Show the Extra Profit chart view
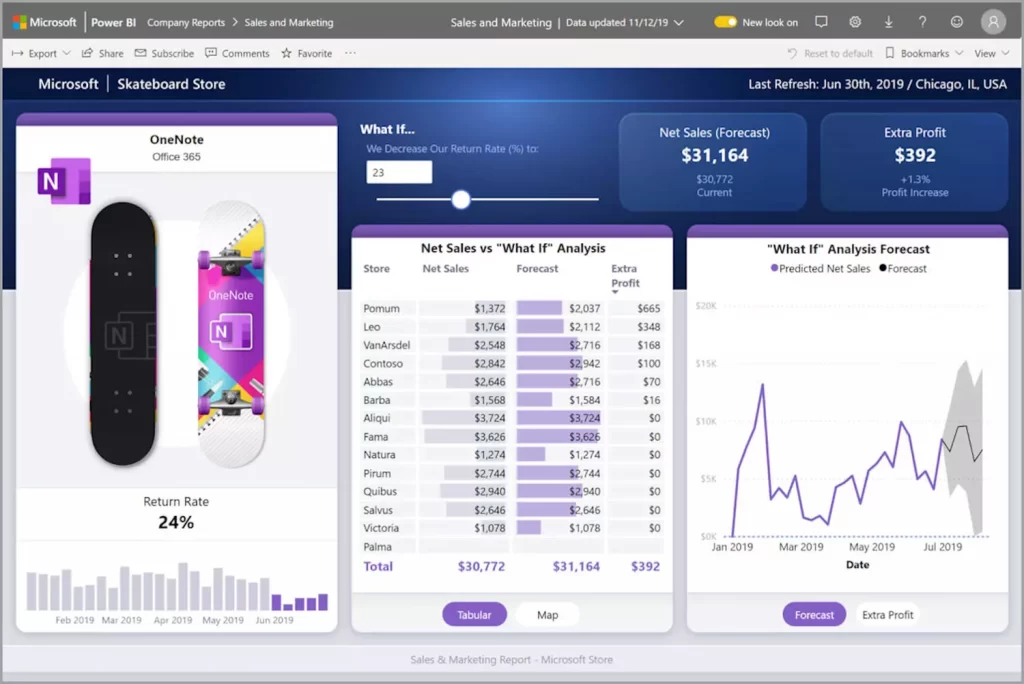The width and height of the screenshot is (1024, 684). pos(888,614)
